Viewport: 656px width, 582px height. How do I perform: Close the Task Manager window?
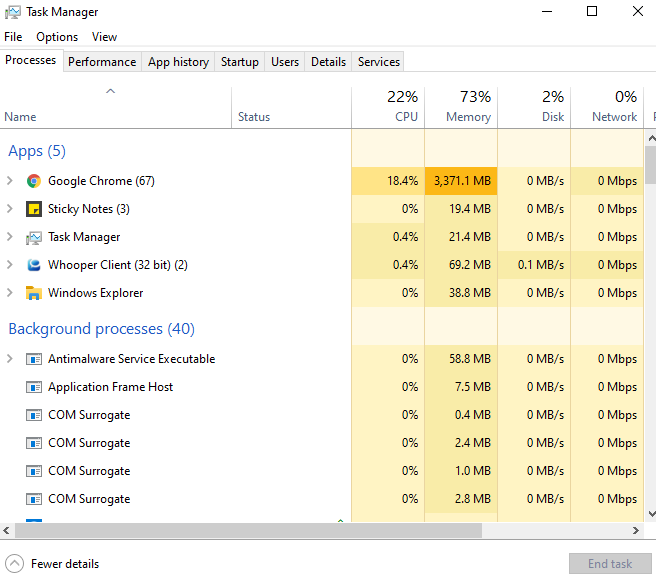coord(638,12)
